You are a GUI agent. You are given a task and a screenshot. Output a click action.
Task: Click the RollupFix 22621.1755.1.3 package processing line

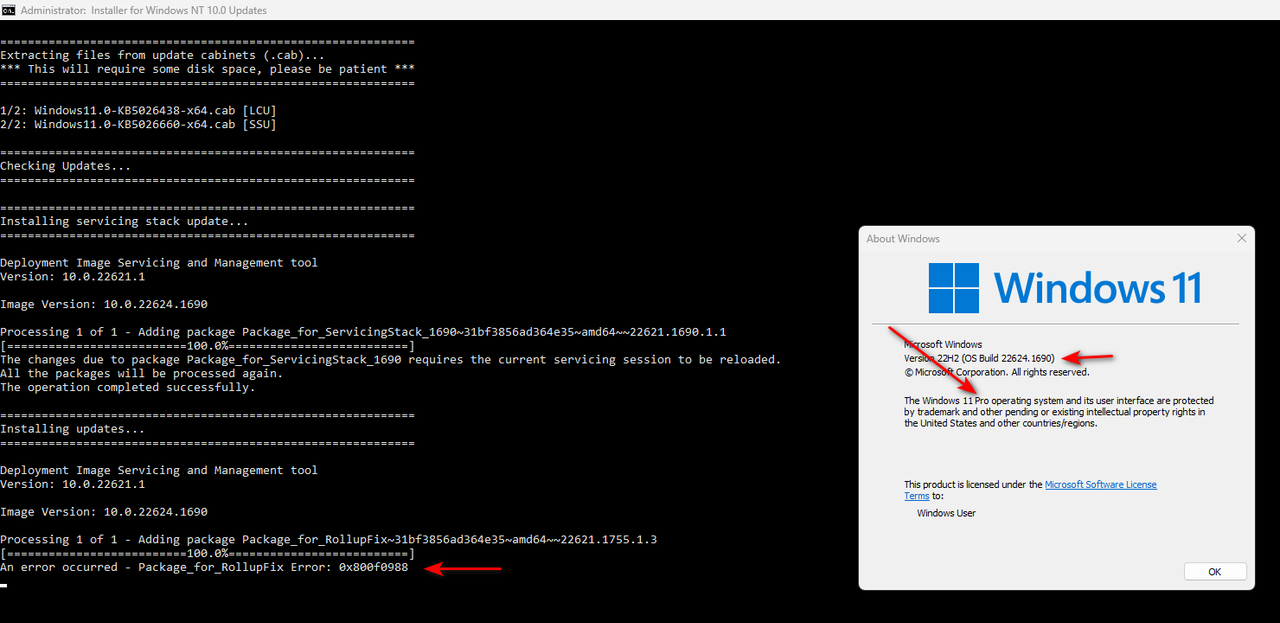point(329,540)
